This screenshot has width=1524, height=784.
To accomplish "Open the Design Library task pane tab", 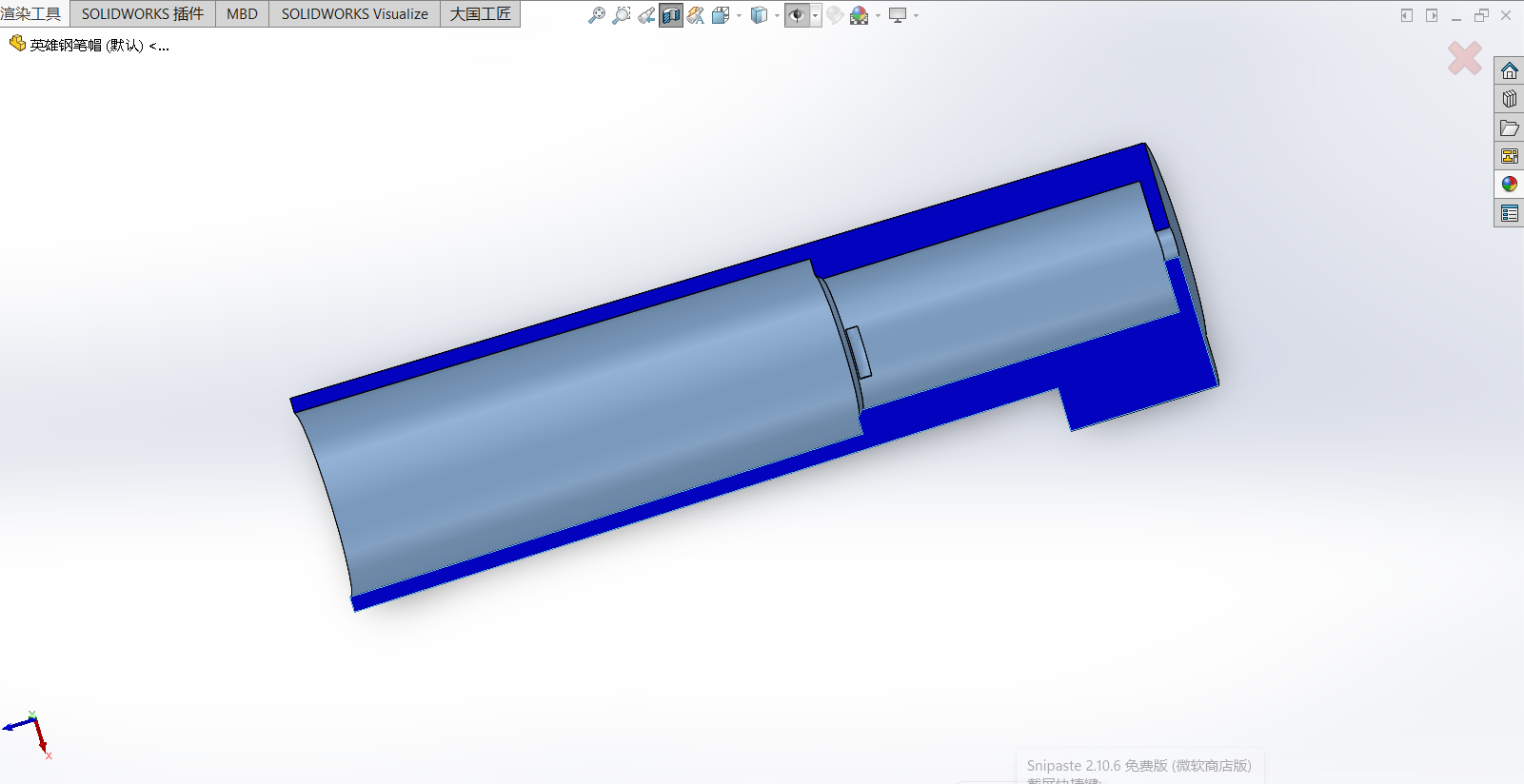I will point(1509,99).
